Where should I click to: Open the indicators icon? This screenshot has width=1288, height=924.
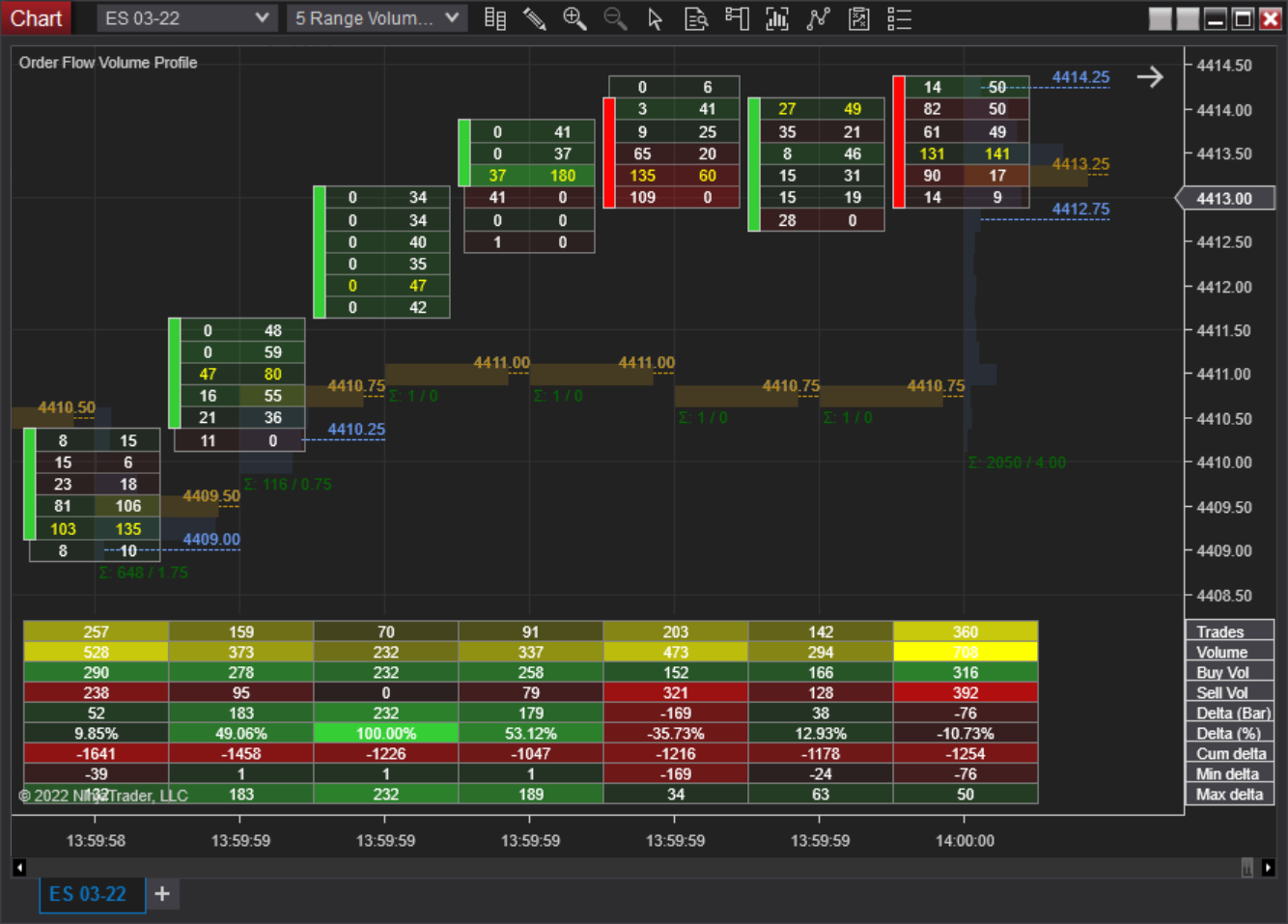coord(777,18)
